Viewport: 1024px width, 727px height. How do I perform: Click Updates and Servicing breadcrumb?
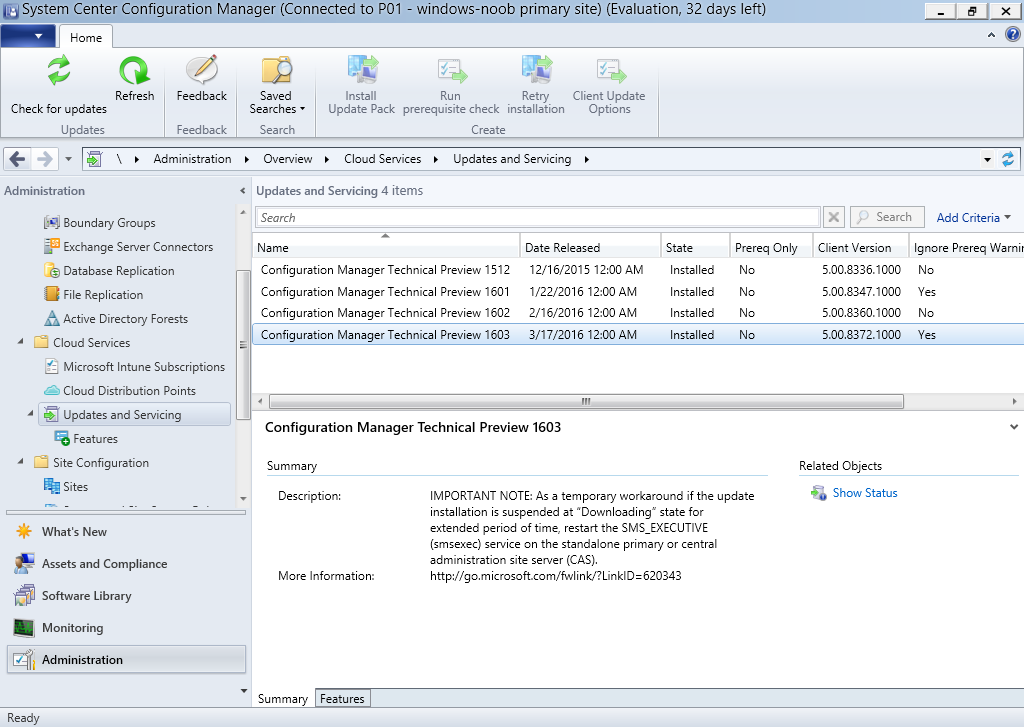(512, 159)
